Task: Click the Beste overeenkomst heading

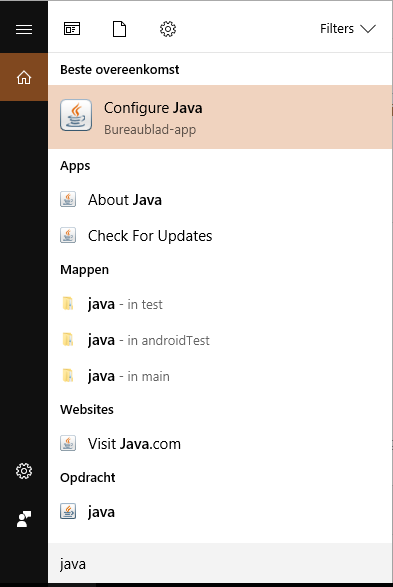Action: click(x=120, y=70)
